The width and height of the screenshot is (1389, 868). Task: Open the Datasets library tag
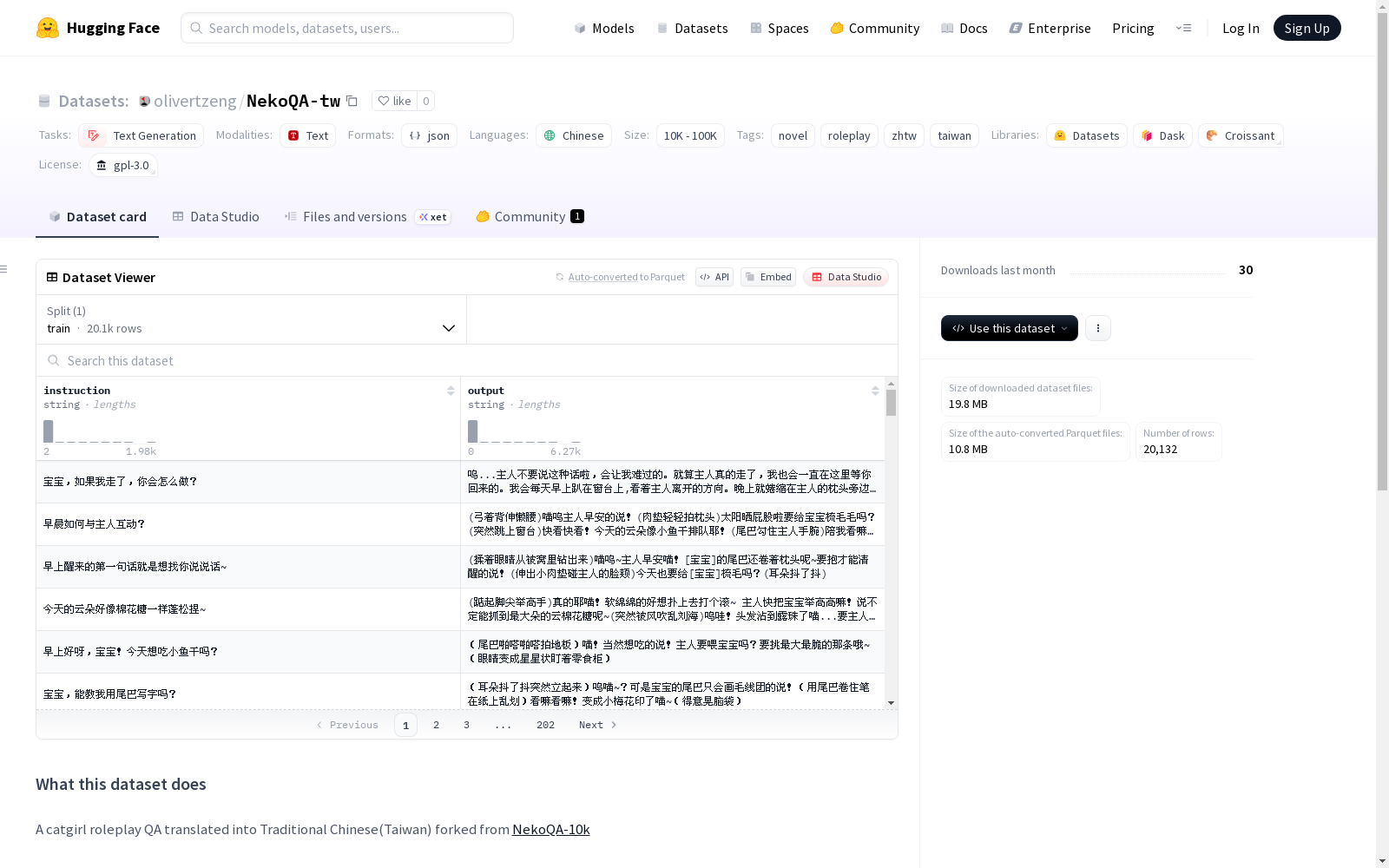pos(1086,135)
